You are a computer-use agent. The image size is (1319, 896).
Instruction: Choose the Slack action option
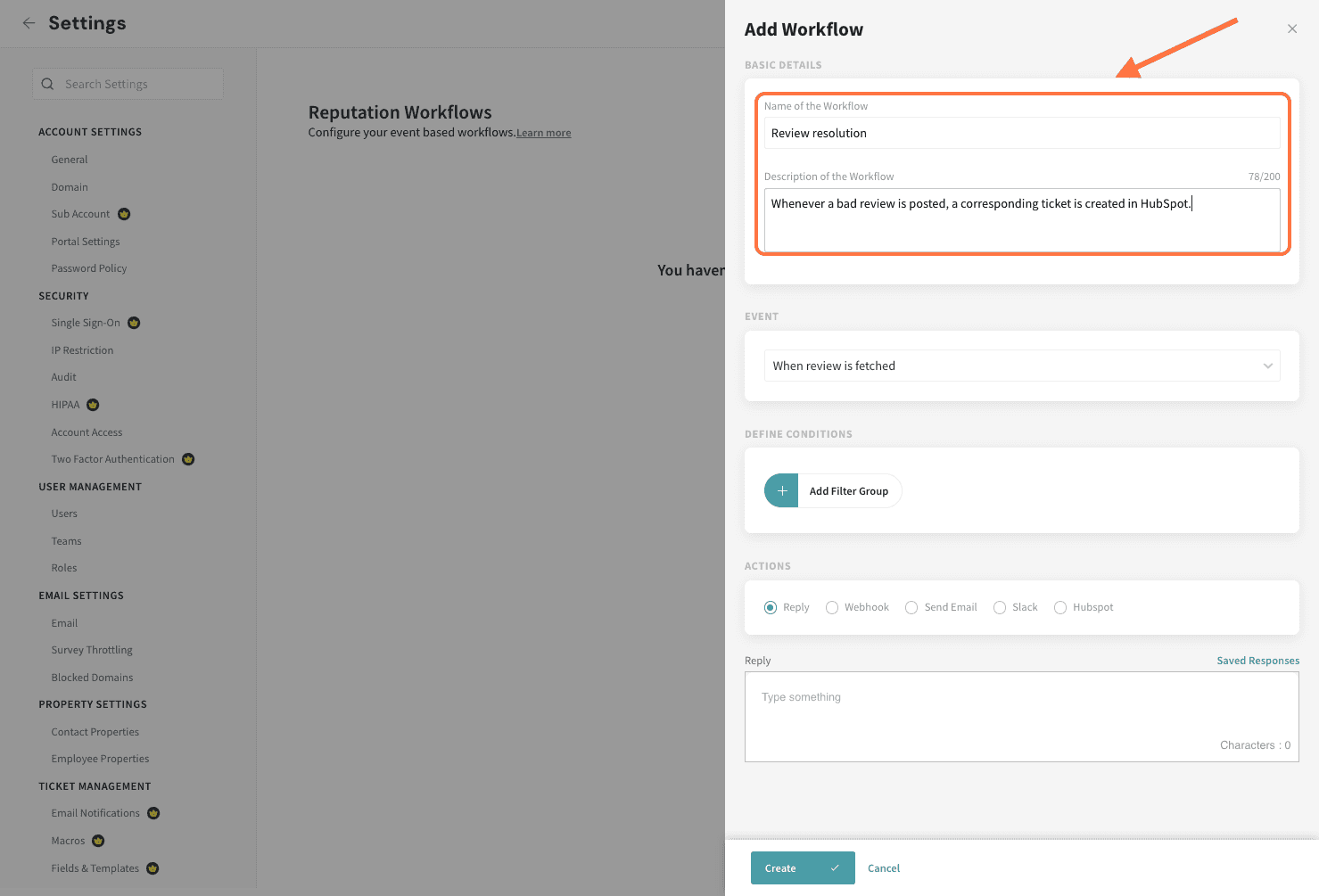pos(1000,608)
